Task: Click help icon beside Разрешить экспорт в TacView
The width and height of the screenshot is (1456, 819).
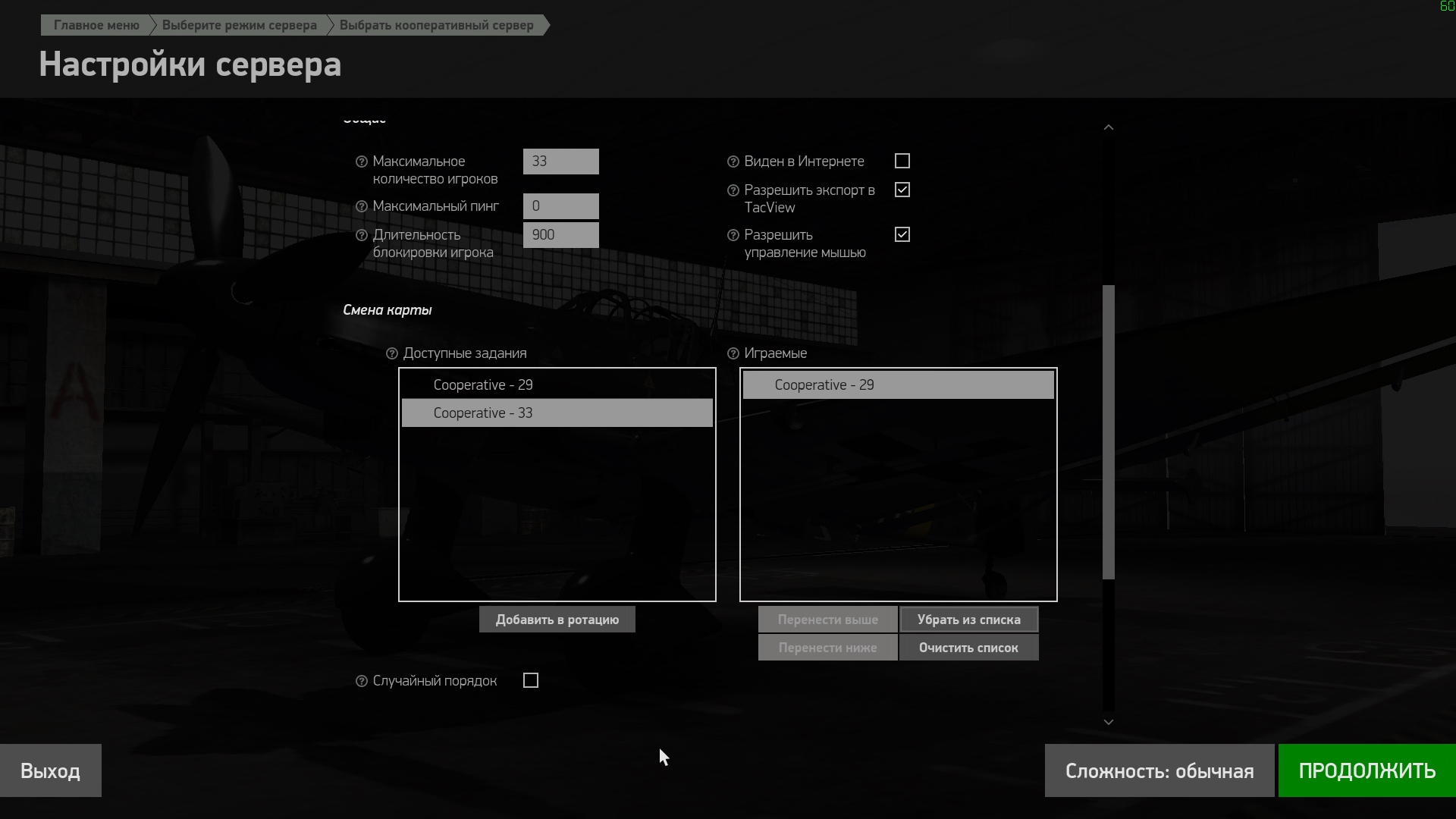Action: point(733,190)
